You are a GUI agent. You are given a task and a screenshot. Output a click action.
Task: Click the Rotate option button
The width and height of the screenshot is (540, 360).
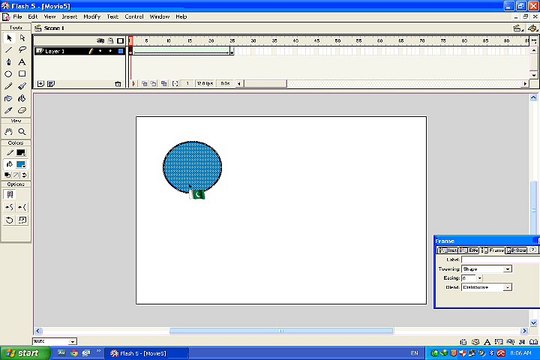coord(9,220)
